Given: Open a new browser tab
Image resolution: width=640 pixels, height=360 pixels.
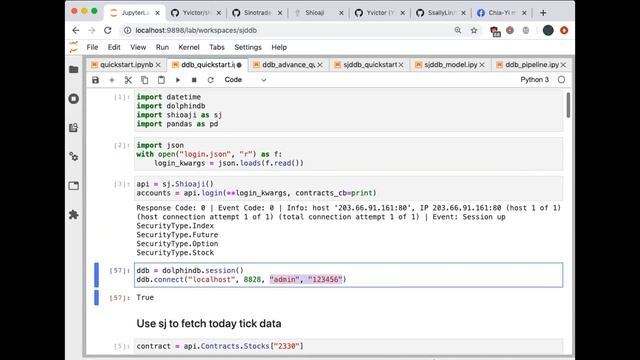Looking at the screenshot, I should coord(543,13).
